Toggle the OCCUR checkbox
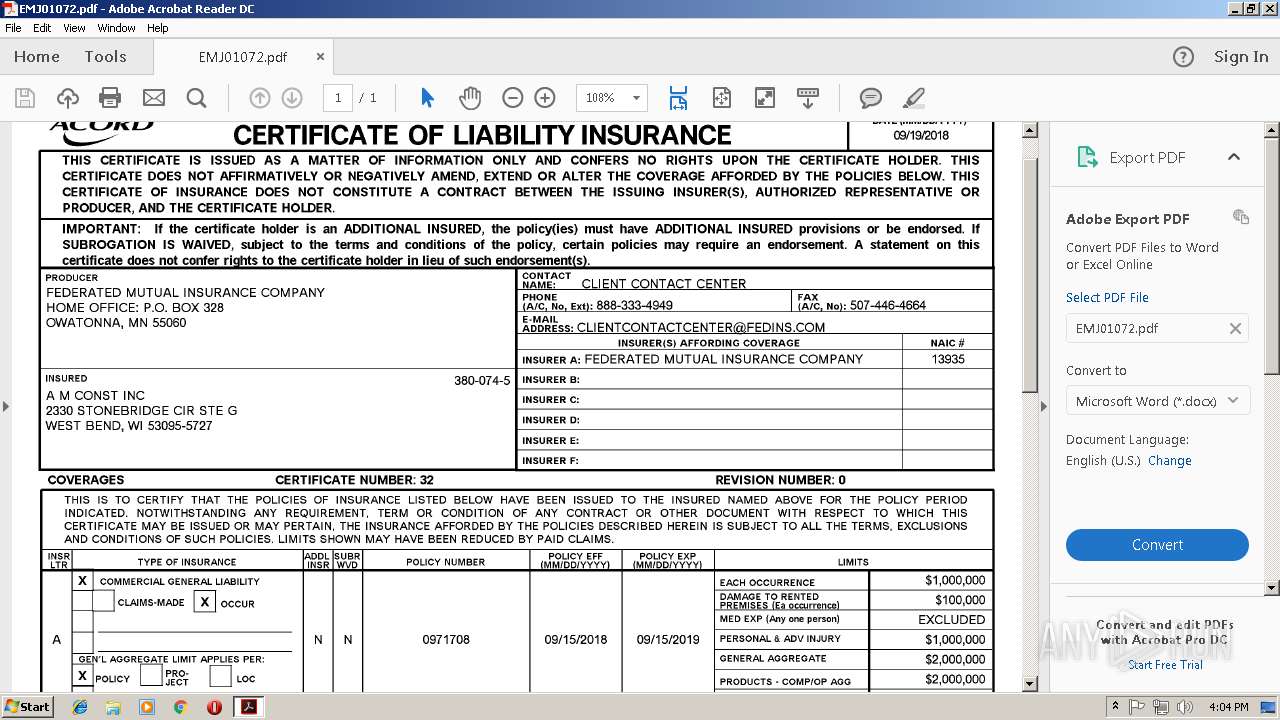Image resolution: width=1280 pixels, height=720 pixels. (x=204, y=601)
